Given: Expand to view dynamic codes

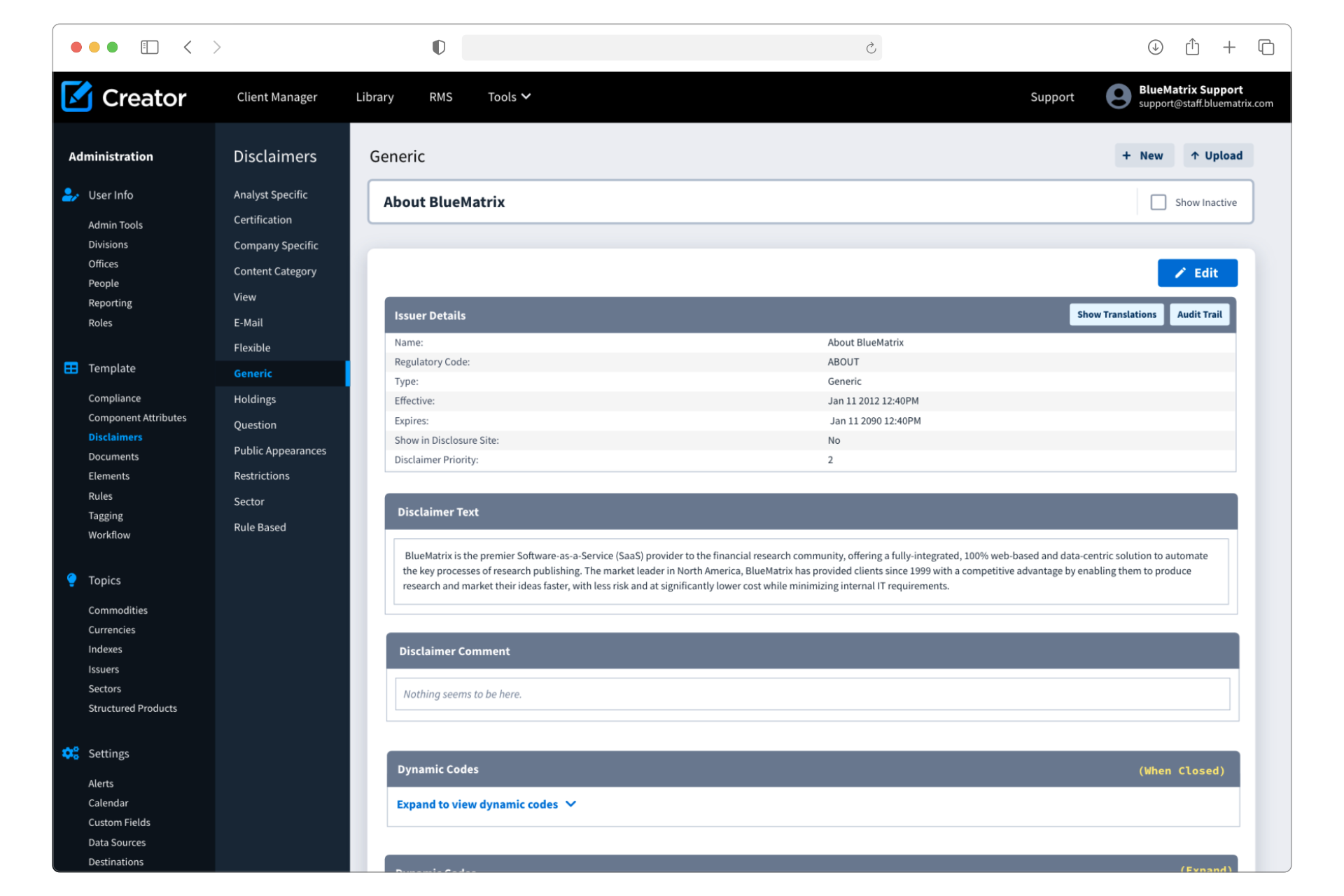Looking at the screenshot, I should tap(486, 804).
